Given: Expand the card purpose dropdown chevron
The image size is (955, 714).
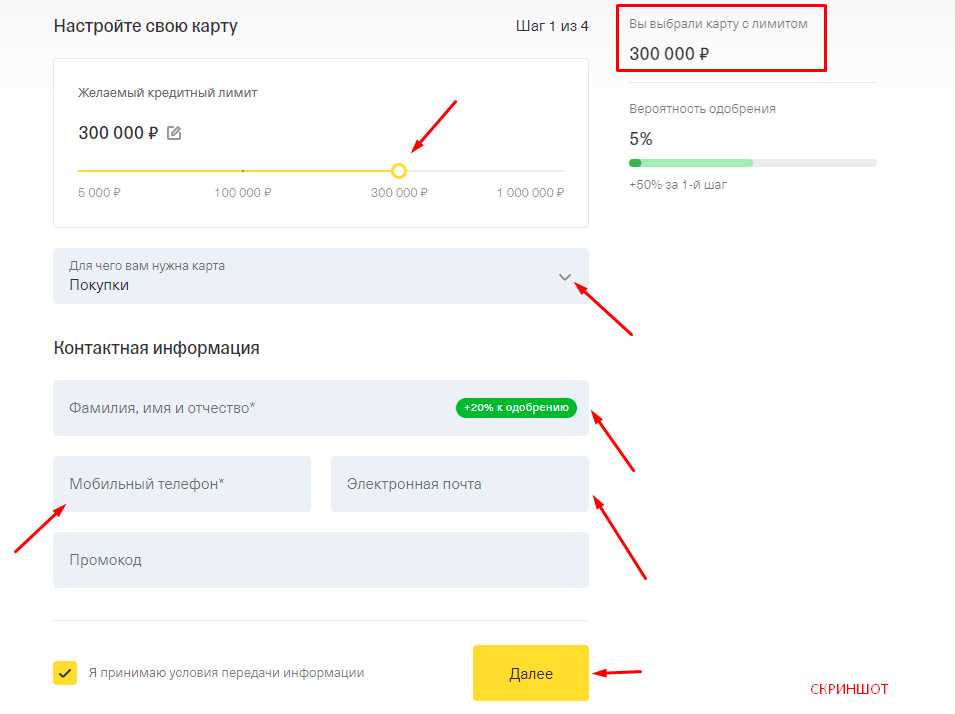Looking at the screenshot, I should click(x=565, y=277).
